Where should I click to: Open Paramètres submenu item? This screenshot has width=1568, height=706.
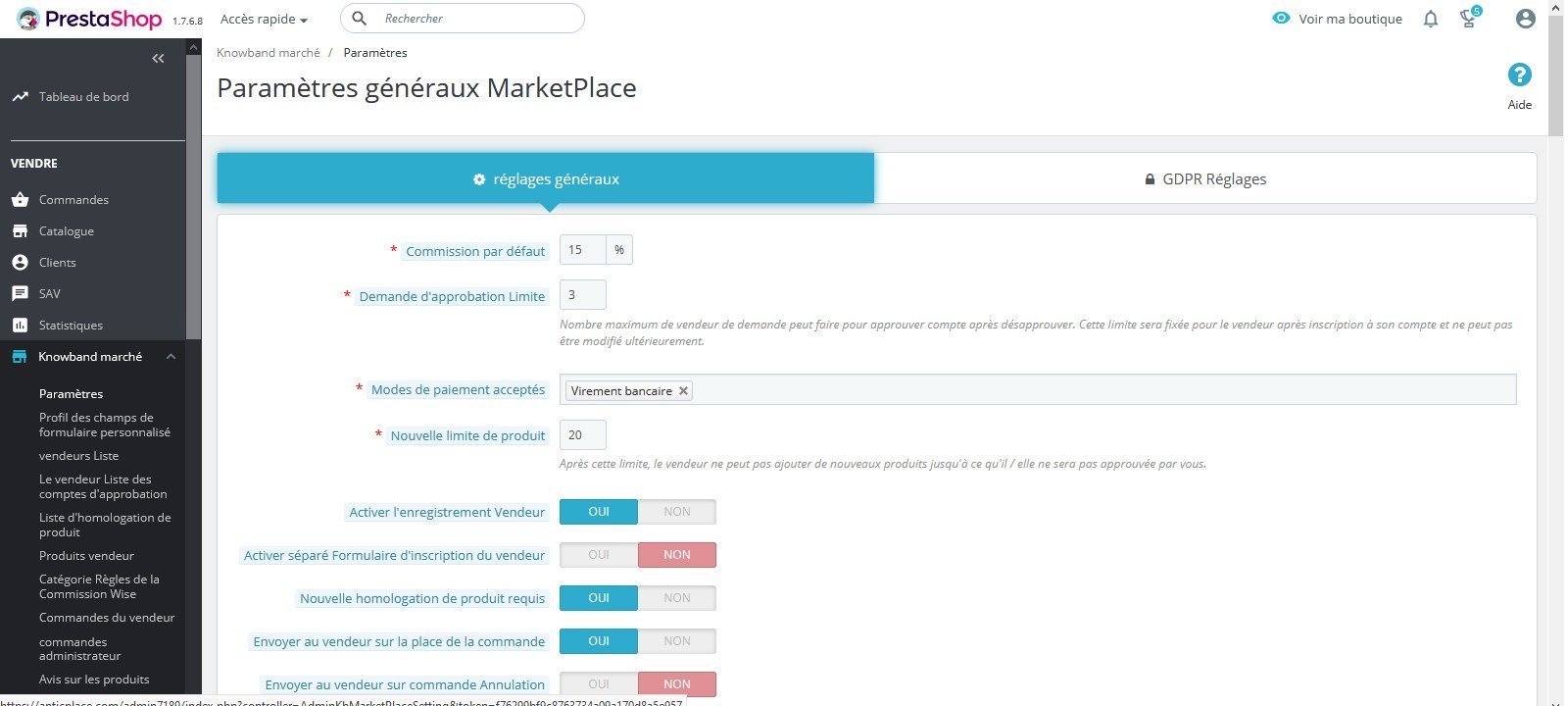tap(71, 394)
